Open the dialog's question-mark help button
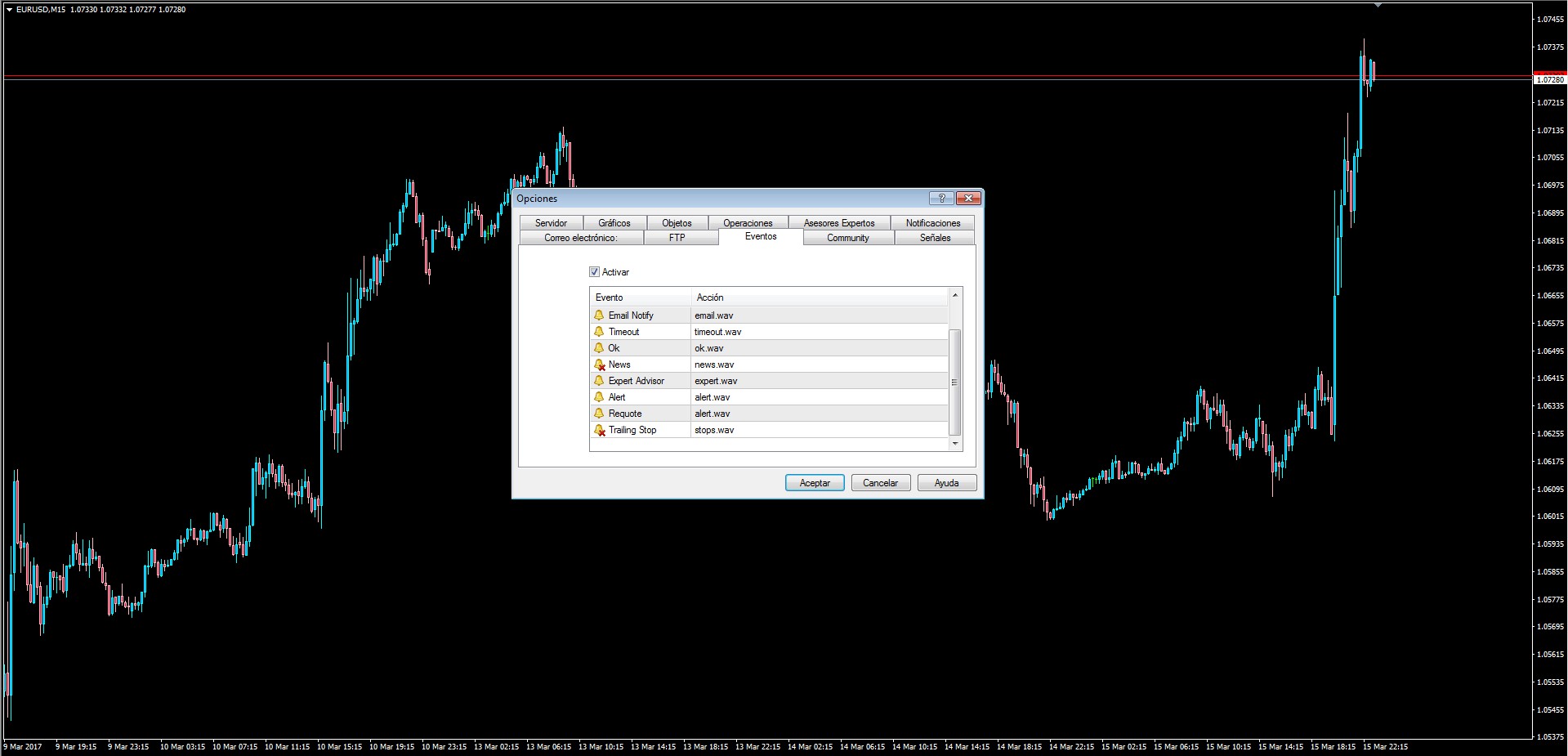The image size is (1568, 756). pyautogui.click(x=941, y=199)
